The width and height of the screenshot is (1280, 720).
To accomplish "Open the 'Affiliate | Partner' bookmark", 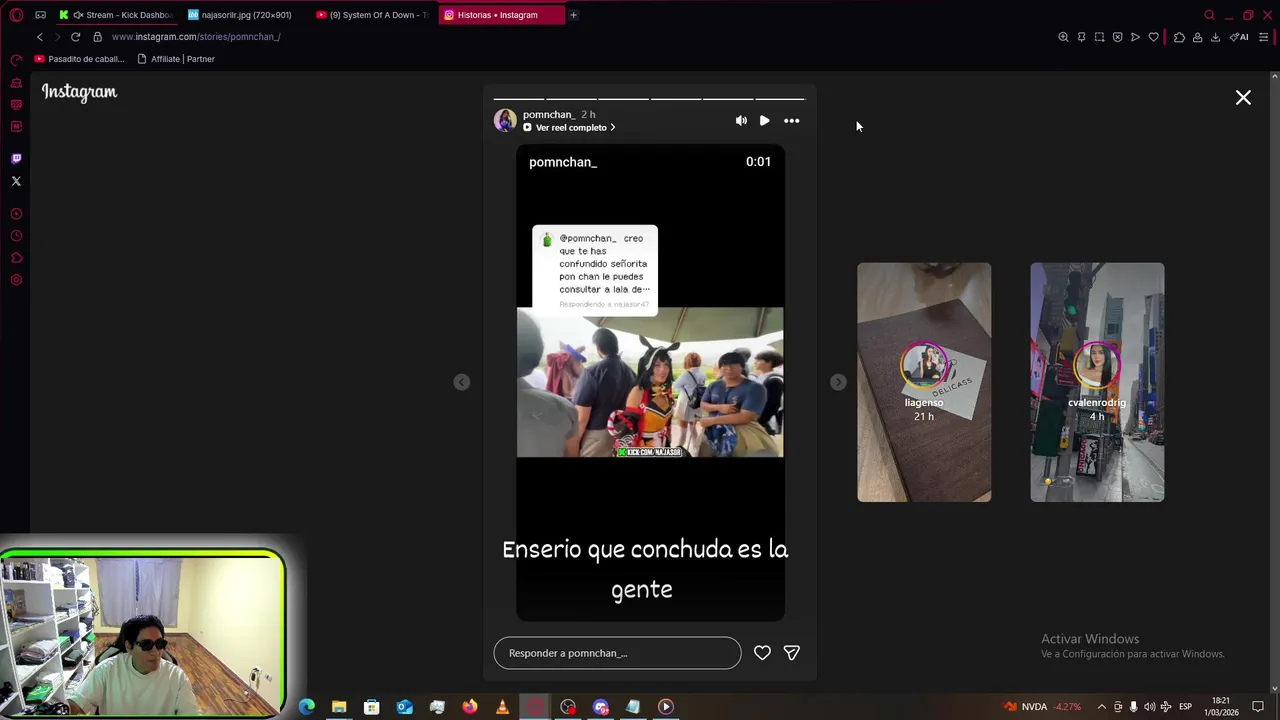I will tap(176, 59).
